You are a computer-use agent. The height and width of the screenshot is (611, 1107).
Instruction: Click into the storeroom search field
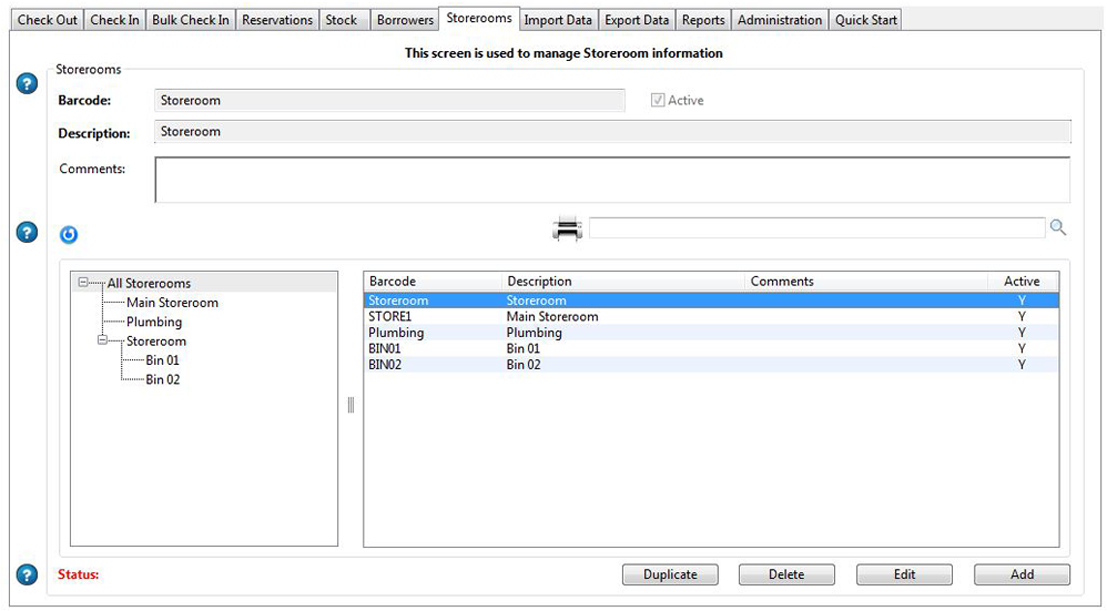click(x=816, y=228)
